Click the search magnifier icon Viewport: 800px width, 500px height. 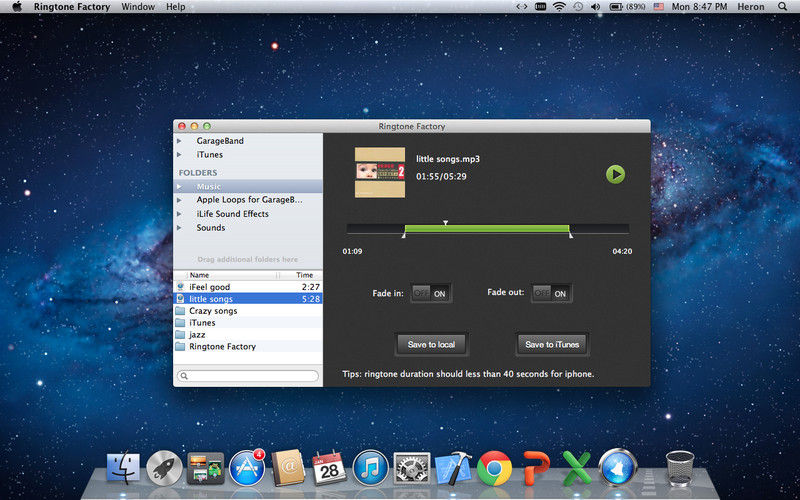[184, 376]
